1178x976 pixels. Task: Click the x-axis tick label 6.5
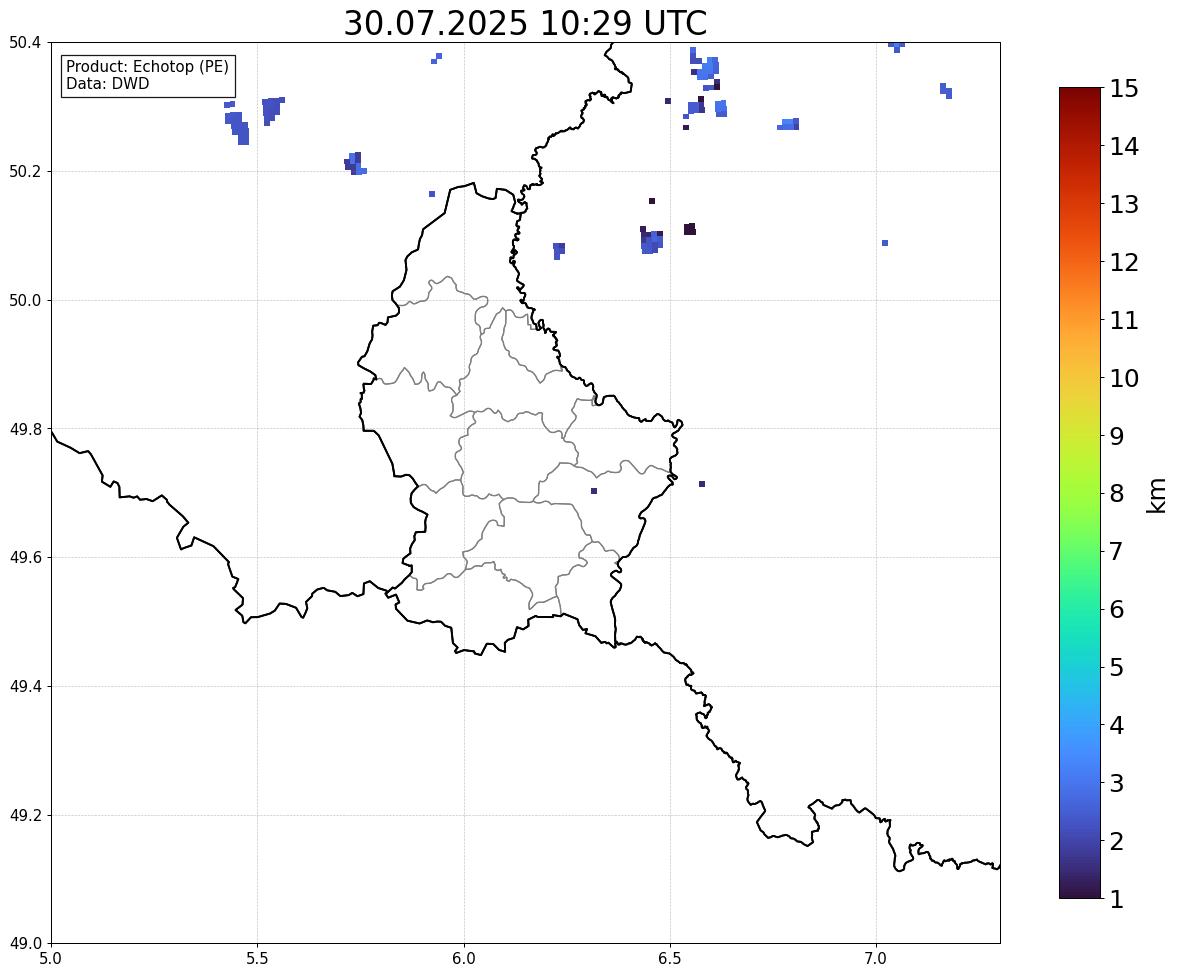coord(670,959)
